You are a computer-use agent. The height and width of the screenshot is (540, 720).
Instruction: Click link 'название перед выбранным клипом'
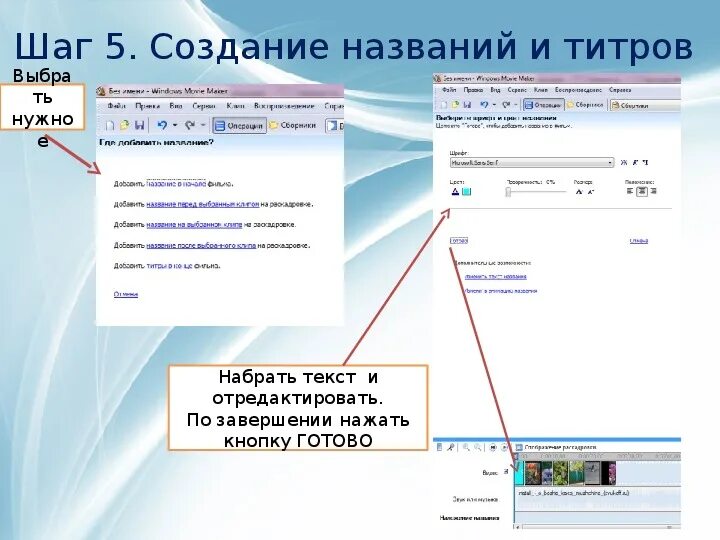[x=202, y=204]
